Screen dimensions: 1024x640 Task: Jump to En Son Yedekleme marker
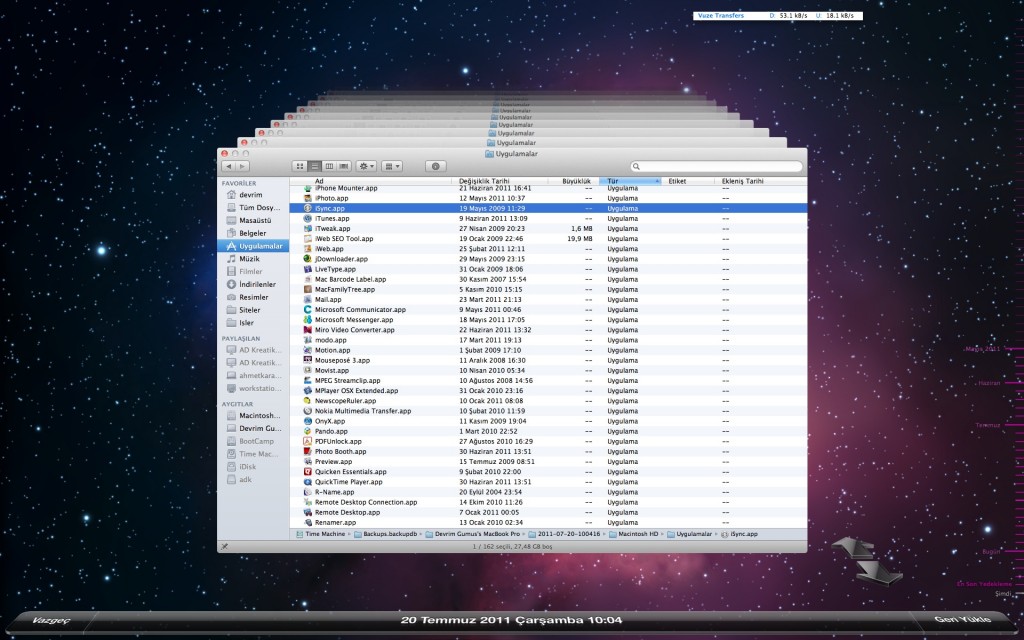(x=984, y=584)
